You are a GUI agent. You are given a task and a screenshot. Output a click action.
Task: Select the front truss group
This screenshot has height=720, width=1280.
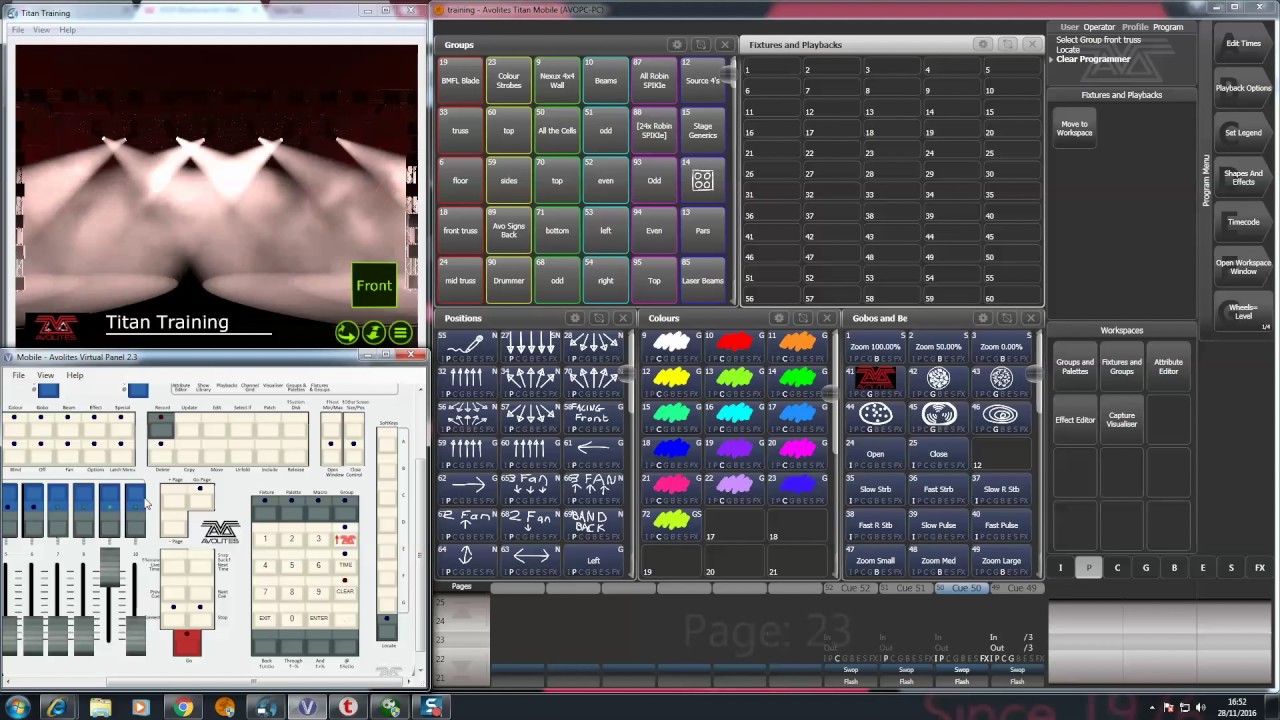tap(460, 230)
